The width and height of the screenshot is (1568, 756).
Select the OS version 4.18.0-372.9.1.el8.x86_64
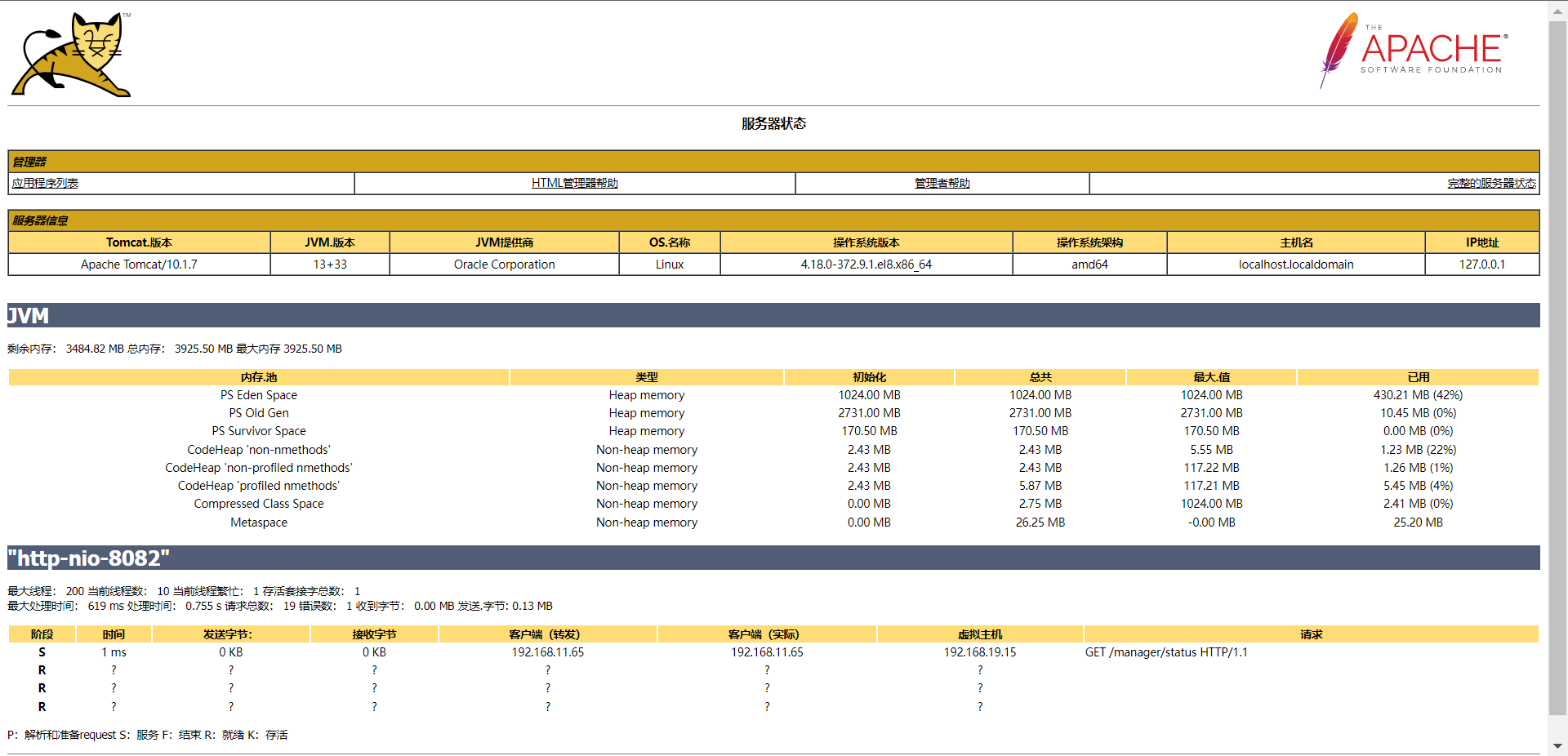(x=866, y=265)
